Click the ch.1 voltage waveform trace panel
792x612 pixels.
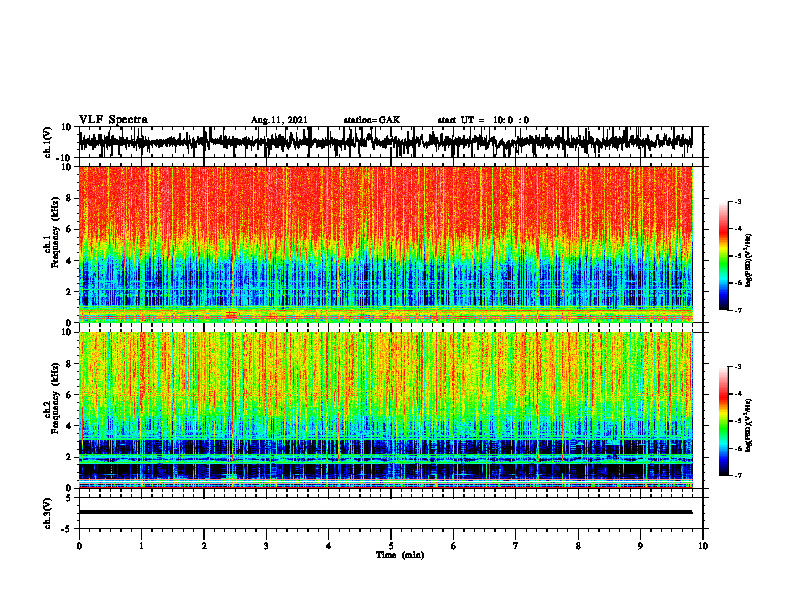tap(385, 142)
